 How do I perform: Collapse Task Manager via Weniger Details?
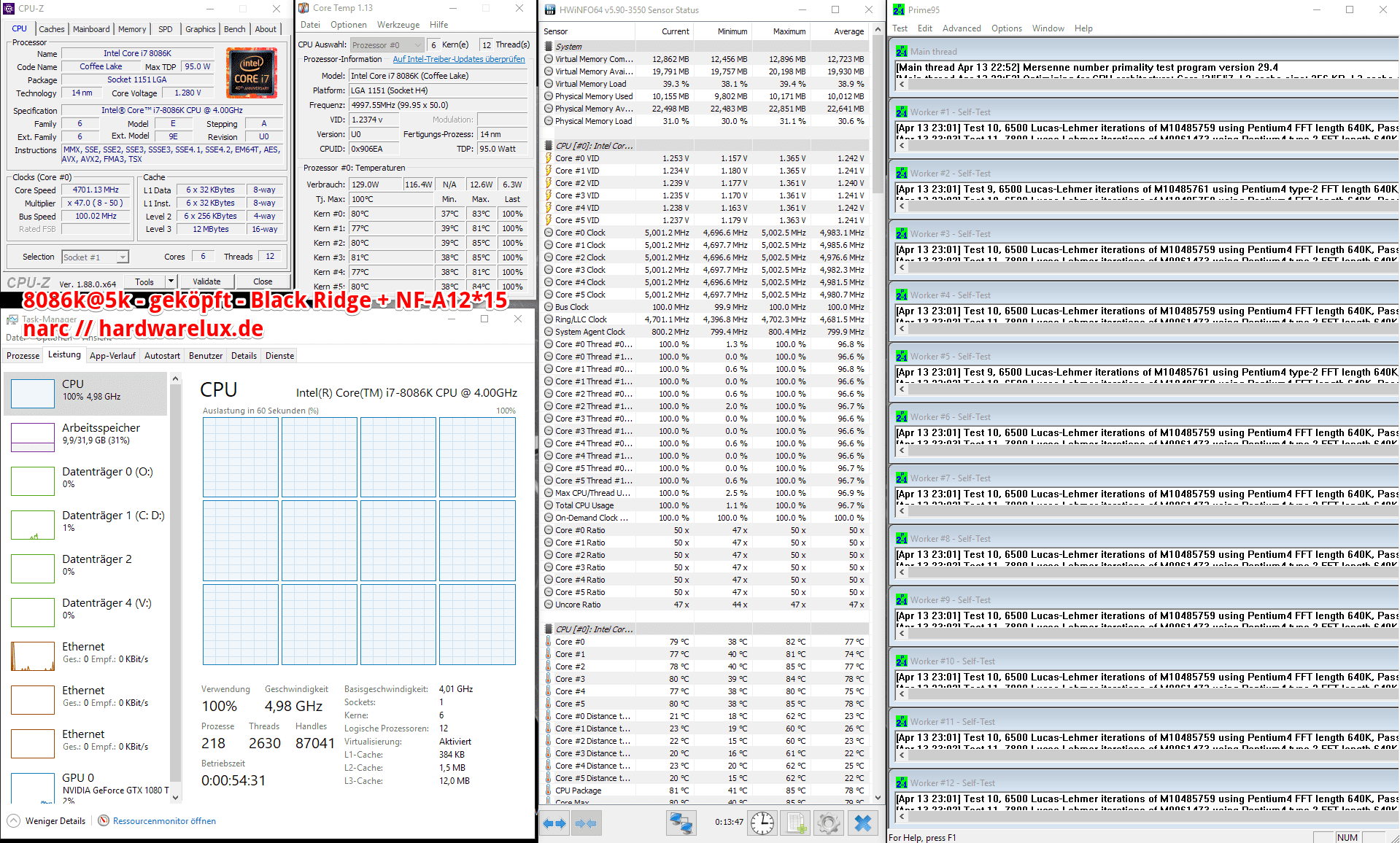tap(47, 821)
